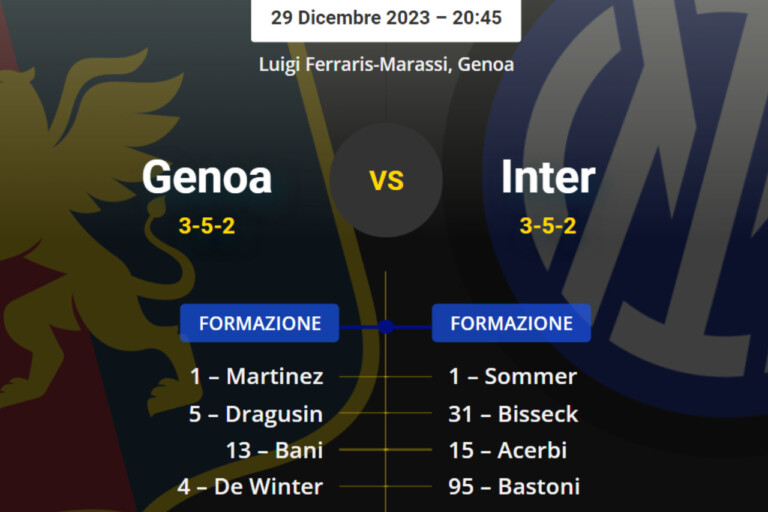This screenshot has height=512, width=768.
Task: Click the yellow 'vs' circle badge
Action: click(386, 180)
